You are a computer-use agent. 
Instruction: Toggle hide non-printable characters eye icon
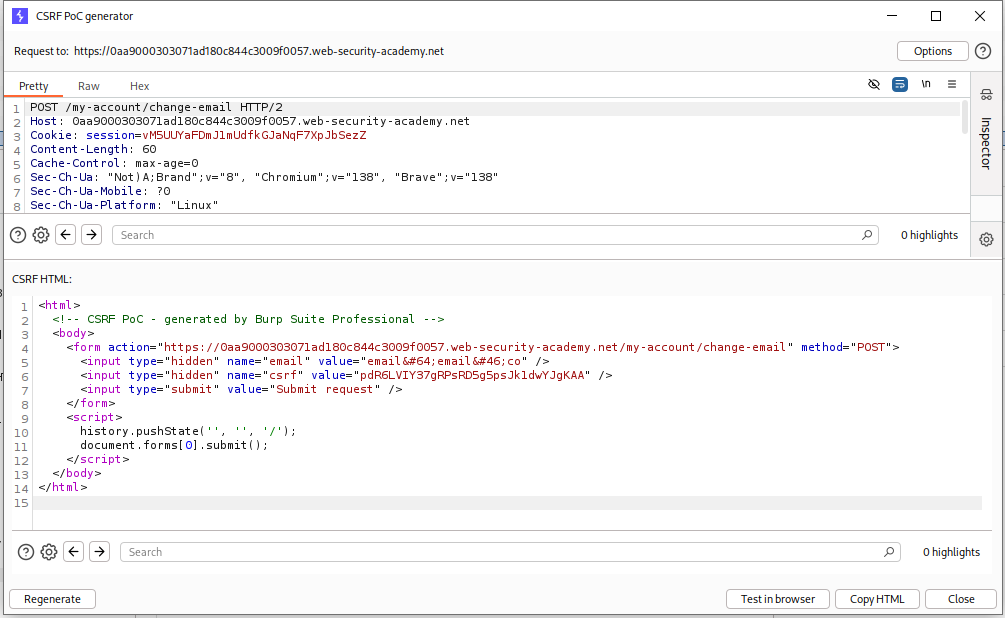point(874,84)
